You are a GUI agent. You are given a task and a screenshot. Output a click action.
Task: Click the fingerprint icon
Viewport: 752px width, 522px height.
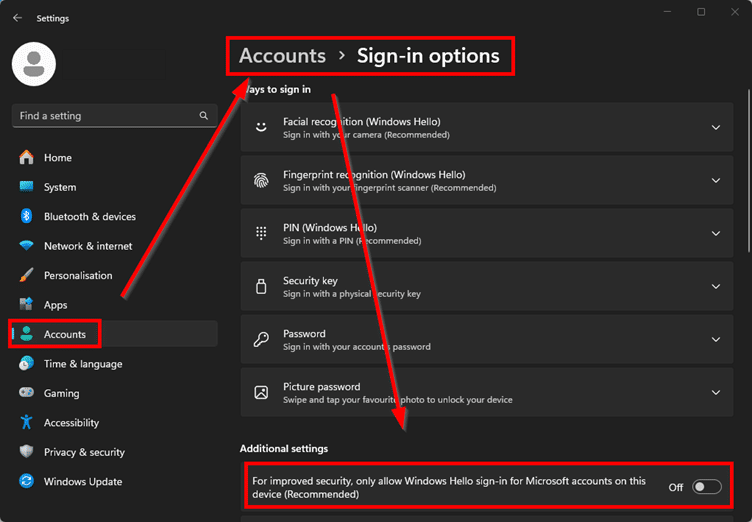pyautogui.click(x=261, y=180)
